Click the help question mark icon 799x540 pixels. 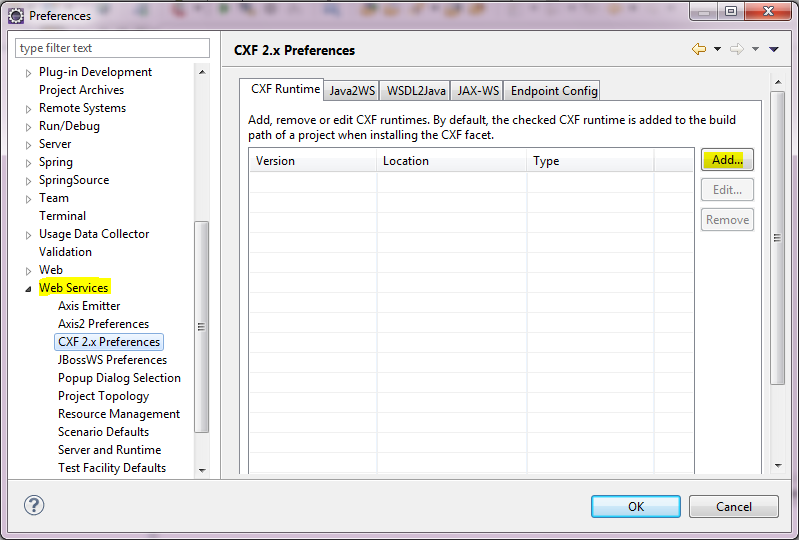(x=34, y=505)
